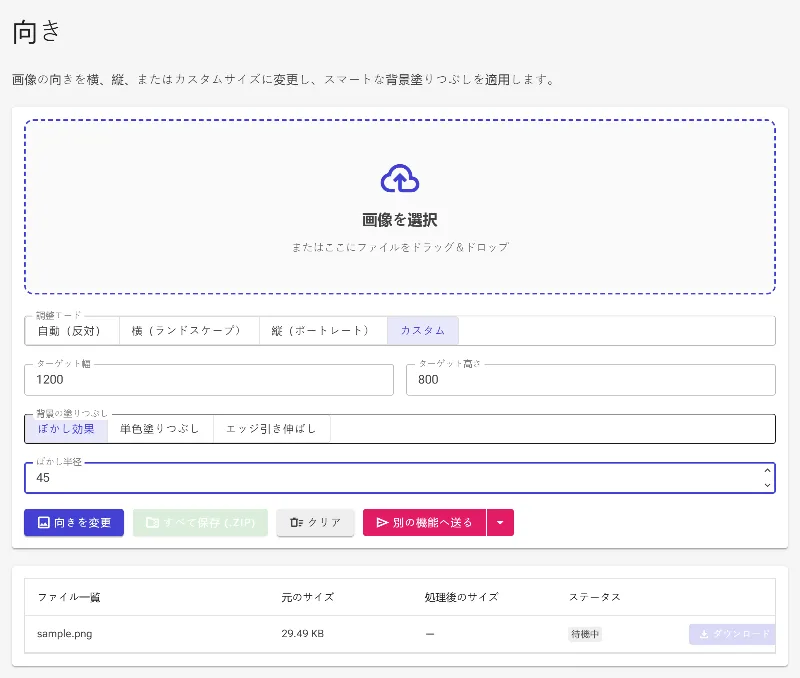800x678 pixels.
Task: Click the 処理後のサイズ column header
Action: [461, 597]
